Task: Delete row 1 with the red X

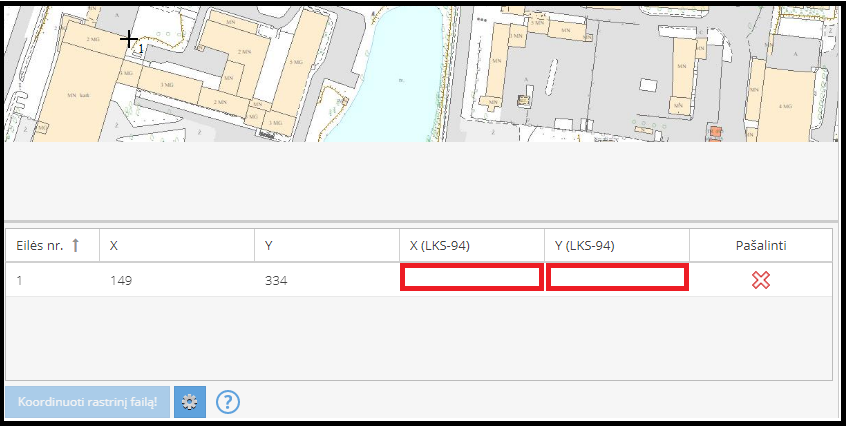Action: pyautogui.click(x=760, y=280)
